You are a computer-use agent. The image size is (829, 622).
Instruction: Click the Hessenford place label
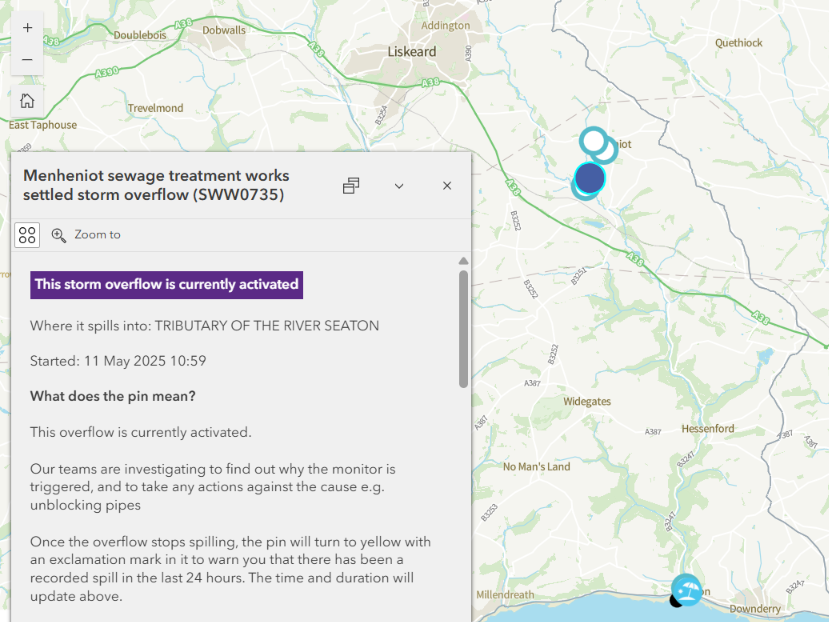pos(708,428)
